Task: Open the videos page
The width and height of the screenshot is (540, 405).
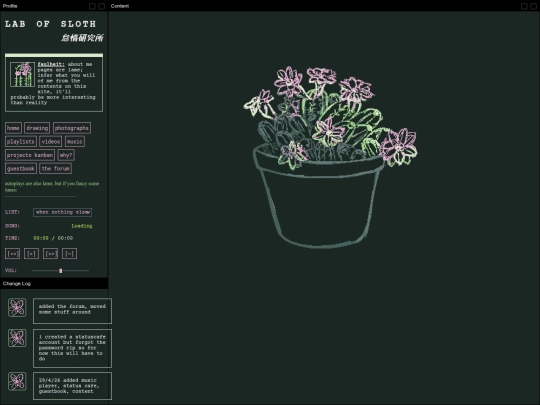Action: pos(51,142)
